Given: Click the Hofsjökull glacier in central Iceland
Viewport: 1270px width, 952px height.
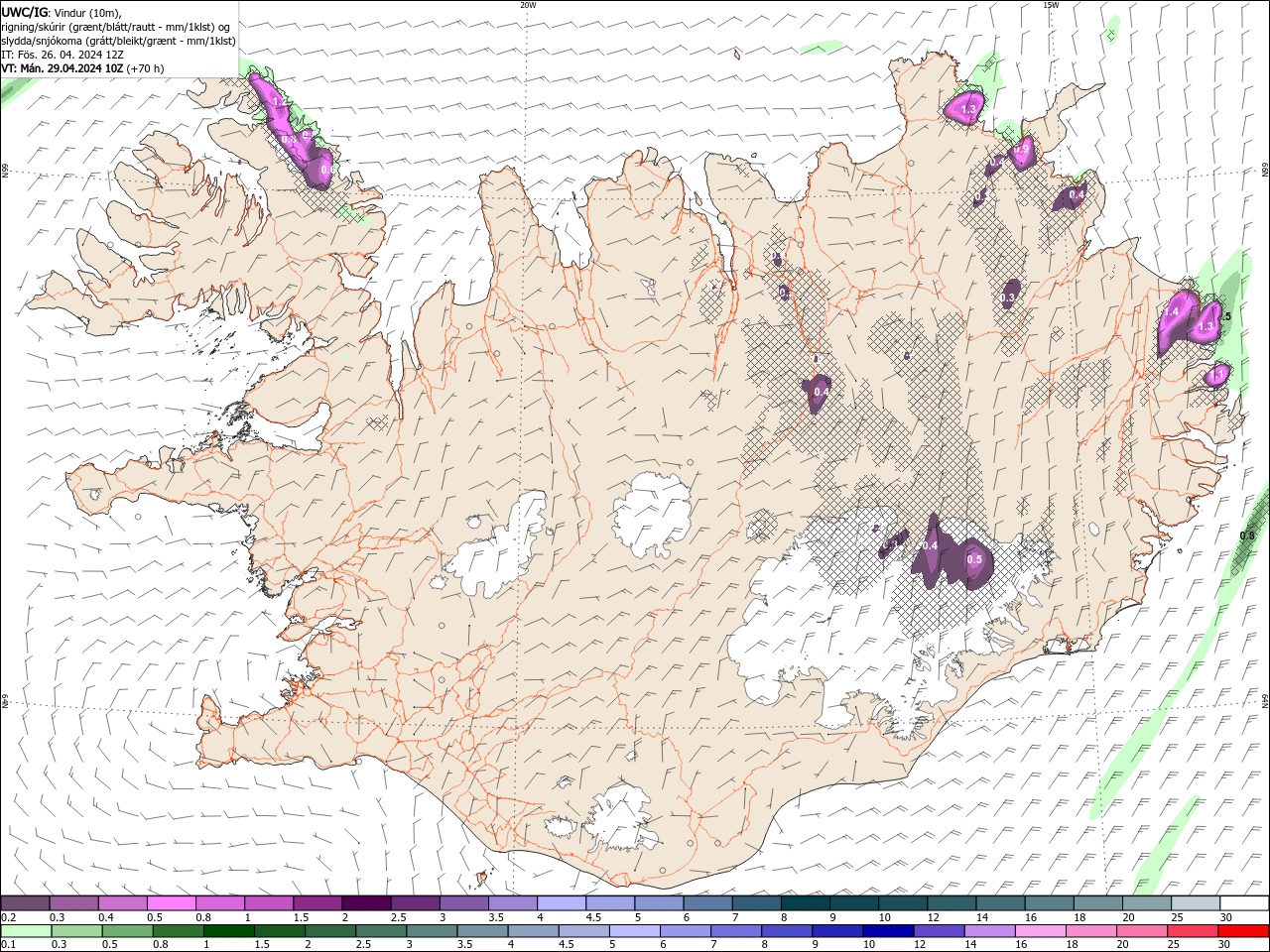Looking at the screenshot, I should [653, 516].
